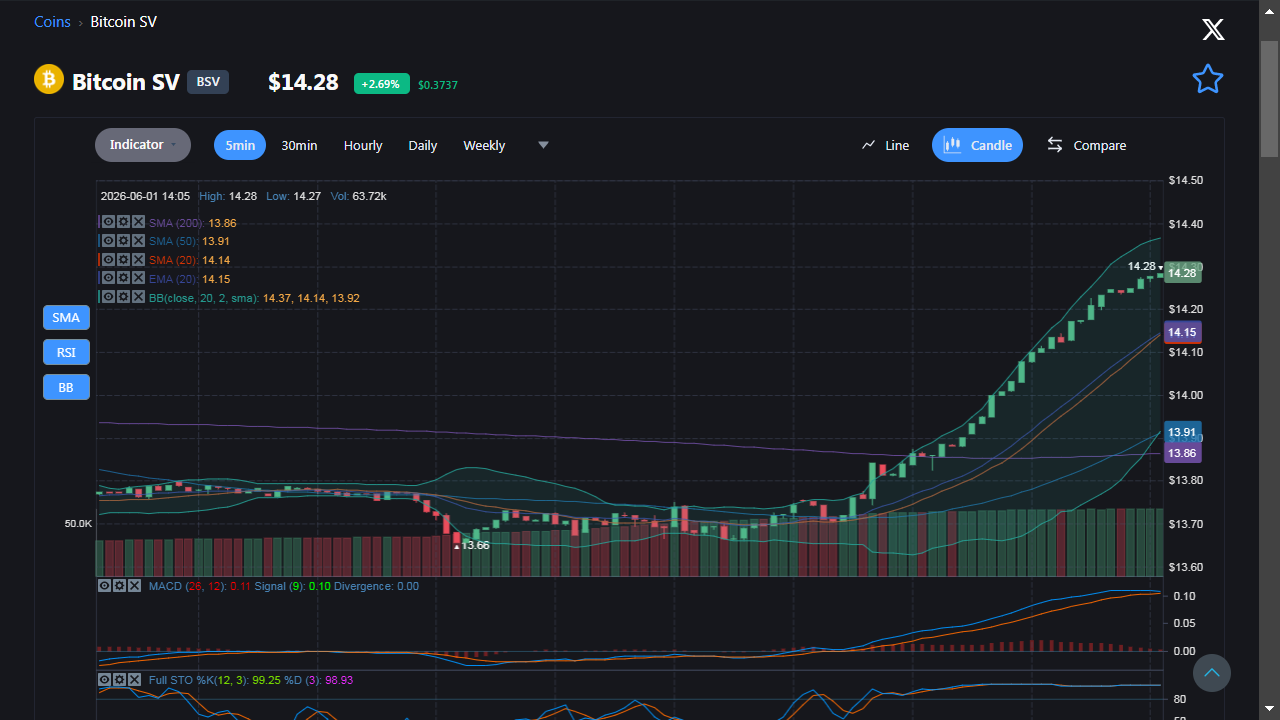This screenshot has height=720, width=1280.
Task: Click the SMA quick indicator button
Action: click(x=66, y=318)
